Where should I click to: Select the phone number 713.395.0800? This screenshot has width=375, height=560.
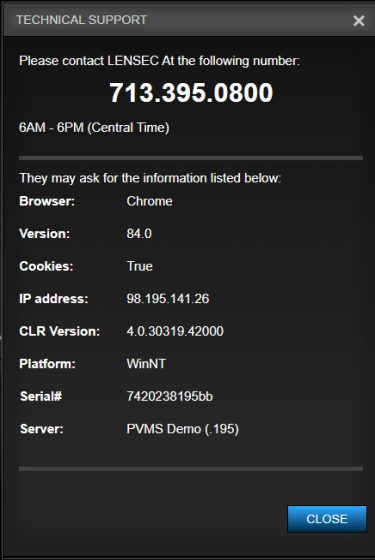(x=191, y=92)
